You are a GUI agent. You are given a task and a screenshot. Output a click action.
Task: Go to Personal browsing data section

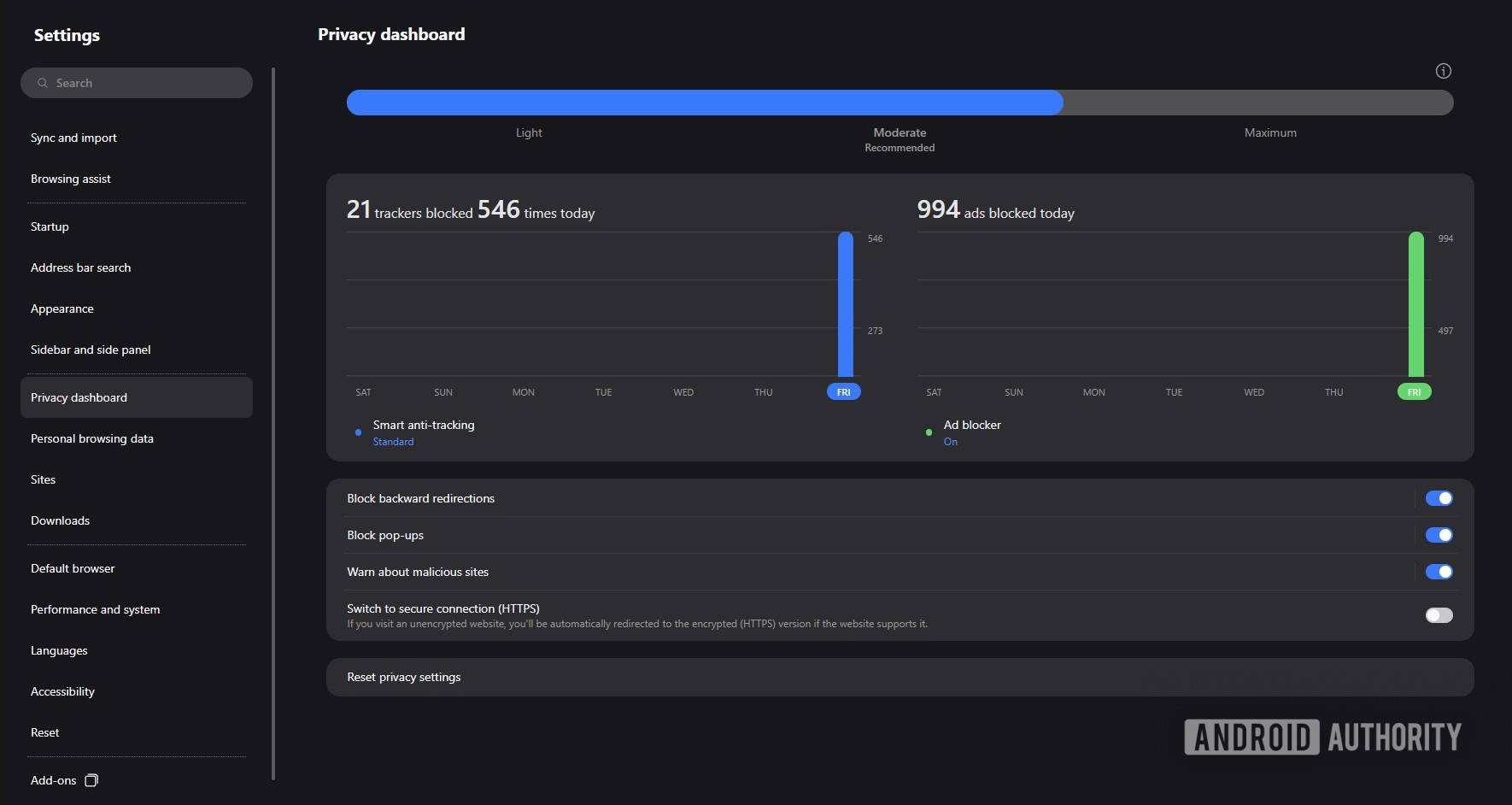(x=92, y=438)
